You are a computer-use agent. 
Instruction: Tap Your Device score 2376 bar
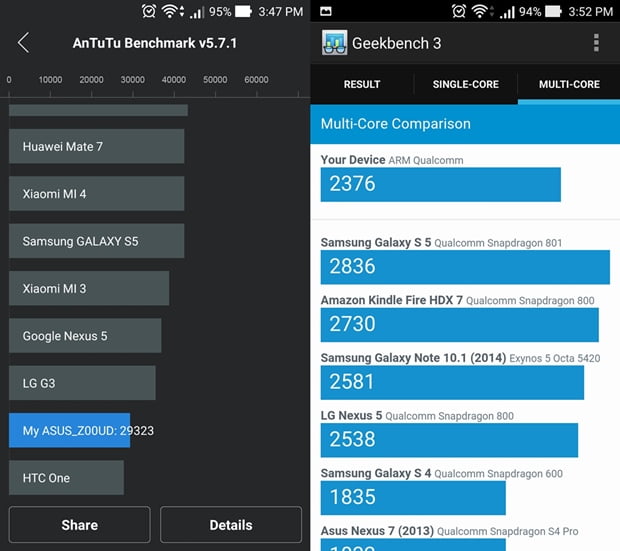click(x=440, y=185)
